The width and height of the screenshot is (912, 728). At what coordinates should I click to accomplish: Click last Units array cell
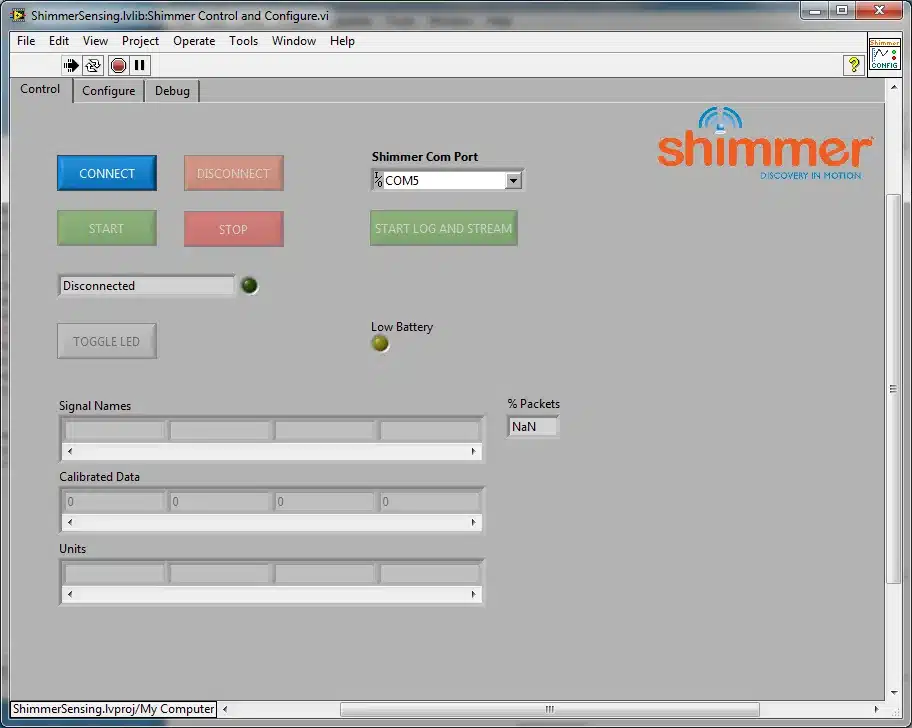pos(430,574)
